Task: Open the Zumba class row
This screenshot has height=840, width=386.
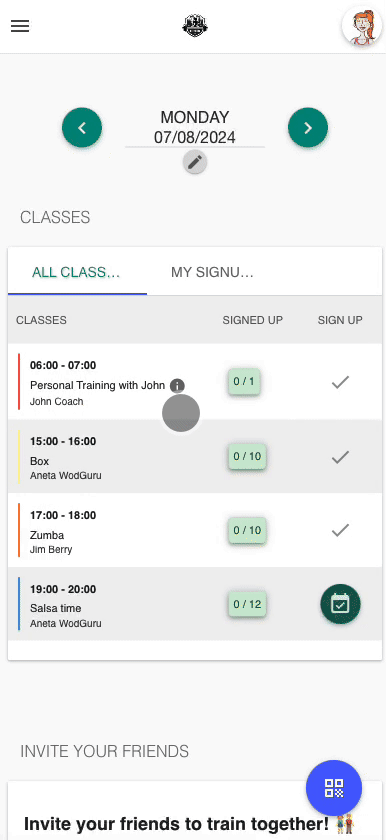Action: (195, 530)
